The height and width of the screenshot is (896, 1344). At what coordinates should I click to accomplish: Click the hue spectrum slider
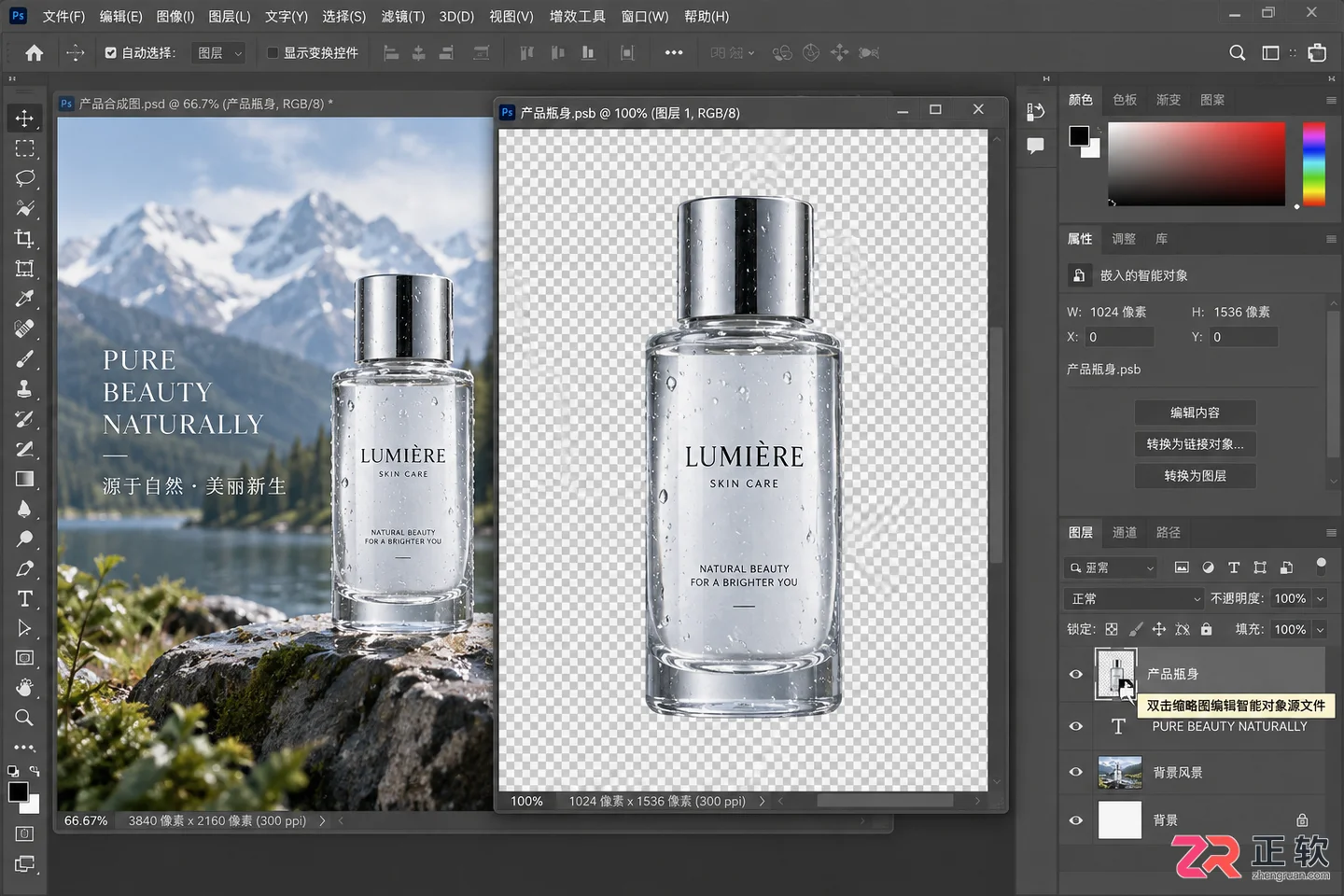1314,163
